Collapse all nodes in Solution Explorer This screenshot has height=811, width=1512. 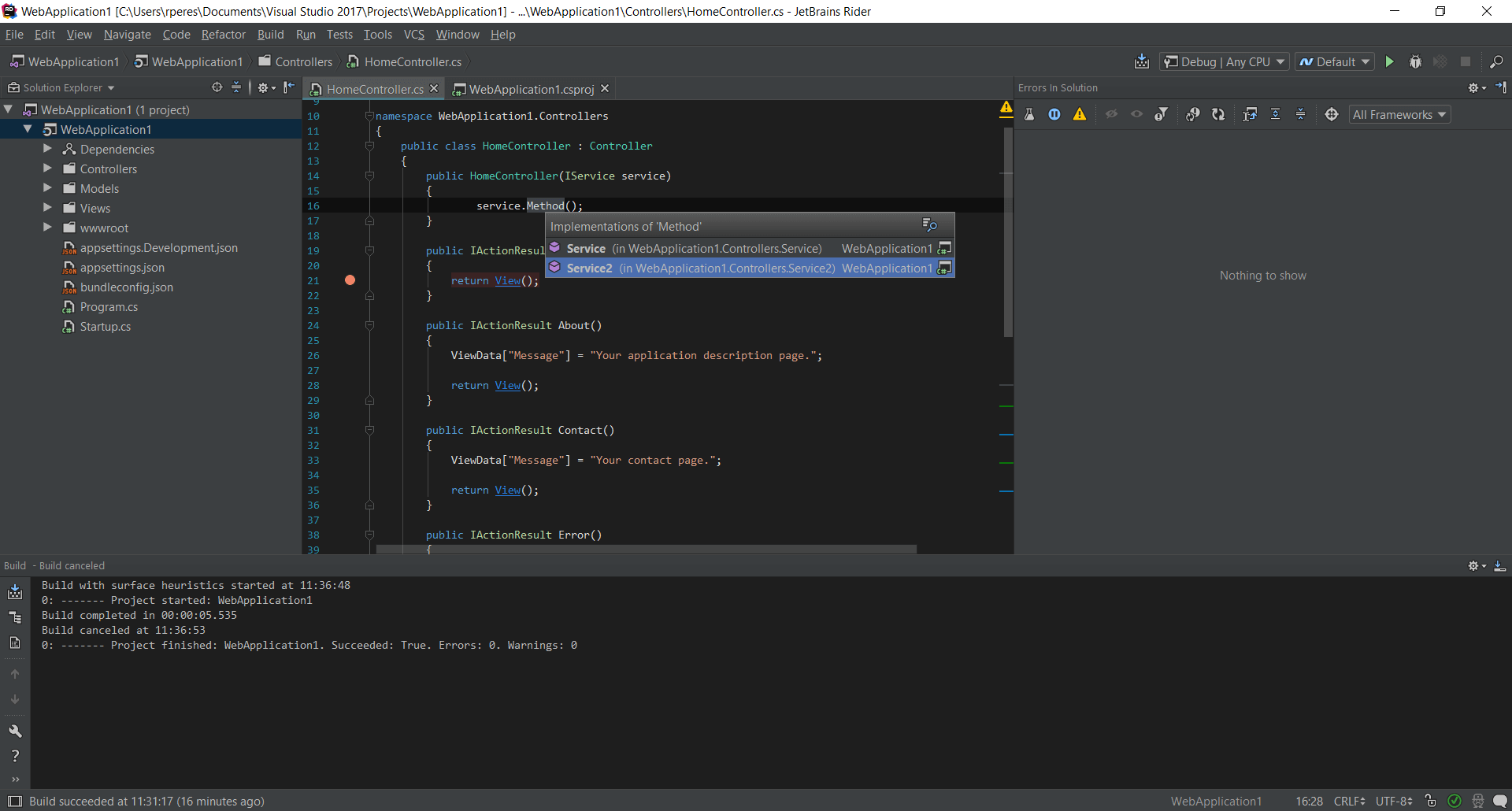236,87
